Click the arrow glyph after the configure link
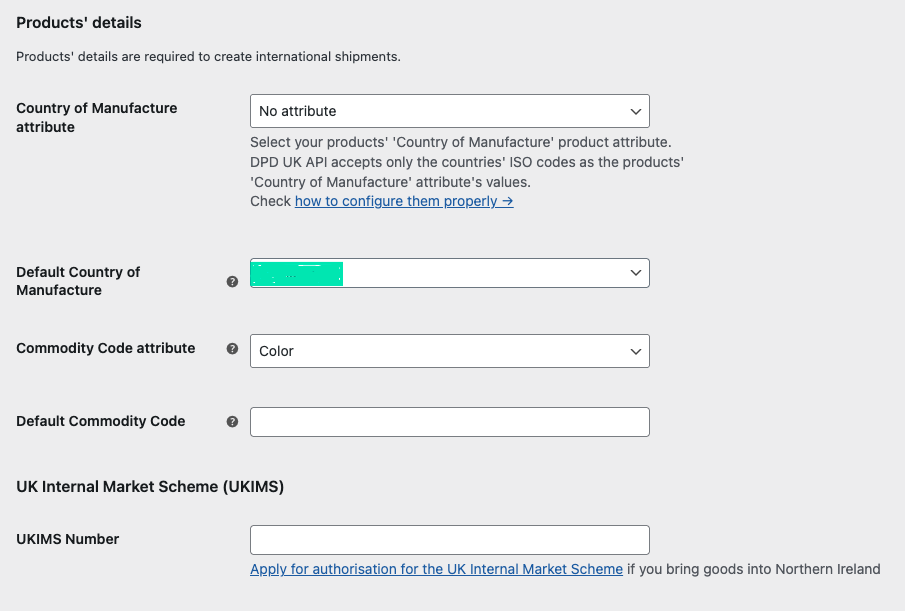This screenshot has height=611, width=905. tap(508, 201)
